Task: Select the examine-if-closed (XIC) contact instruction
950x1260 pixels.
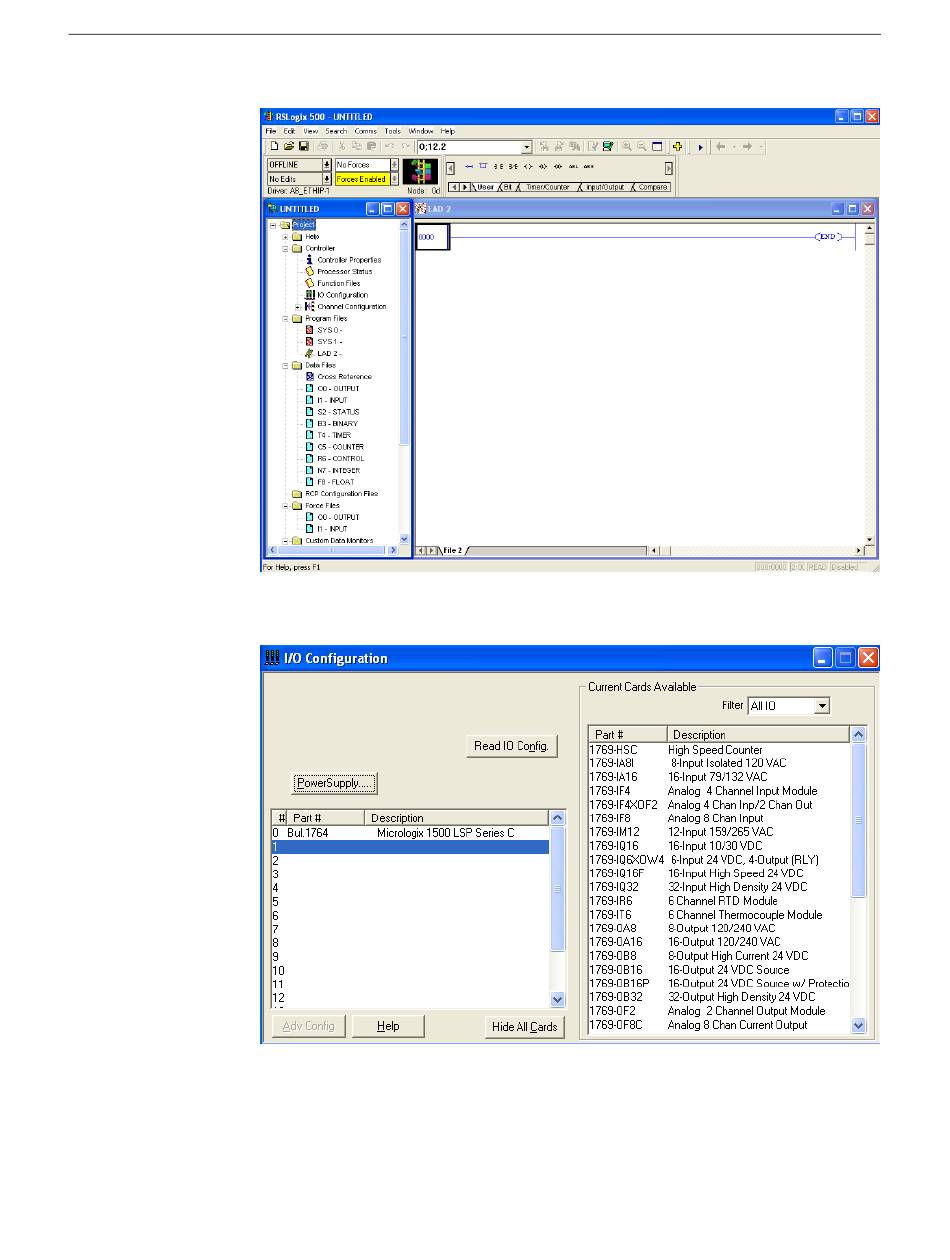Action: click(499, 166)
